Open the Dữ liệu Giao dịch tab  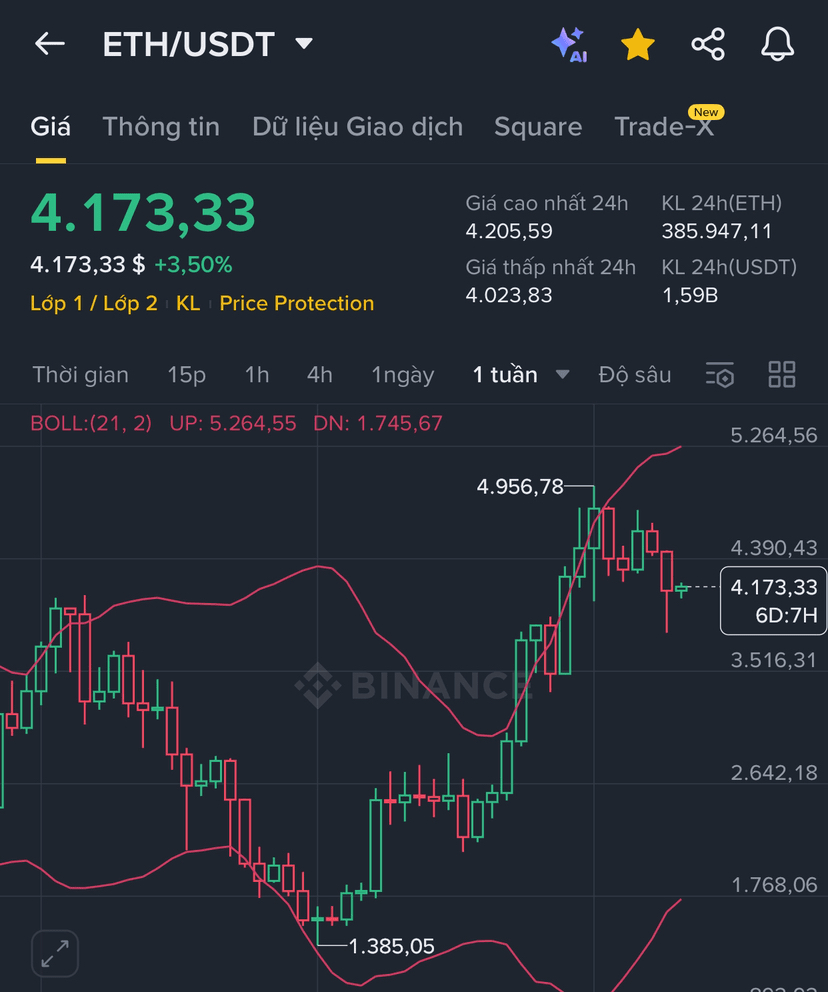click(357, 127)
